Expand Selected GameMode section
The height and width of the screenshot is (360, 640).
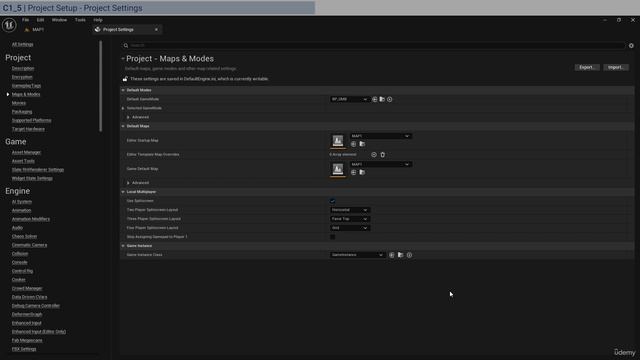(x=123, y=108)
